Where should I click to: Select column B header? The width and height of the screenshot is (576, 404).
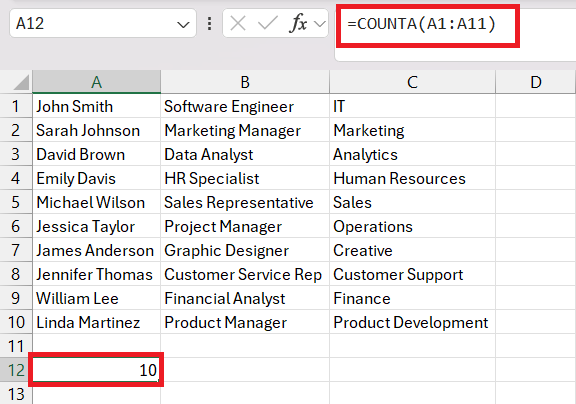245,82
